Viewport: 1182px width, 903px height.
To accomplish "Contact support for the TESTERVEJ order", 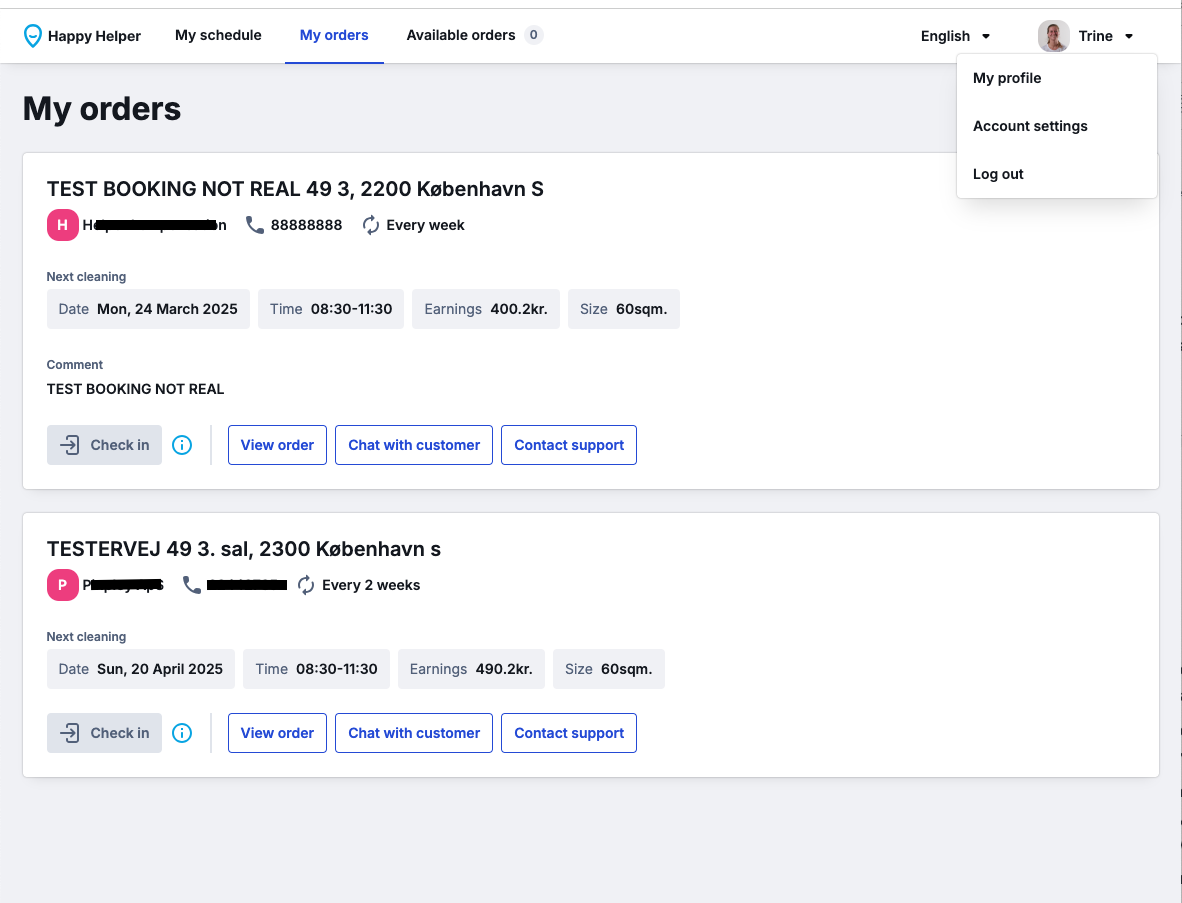I will [x=569, y=733].
